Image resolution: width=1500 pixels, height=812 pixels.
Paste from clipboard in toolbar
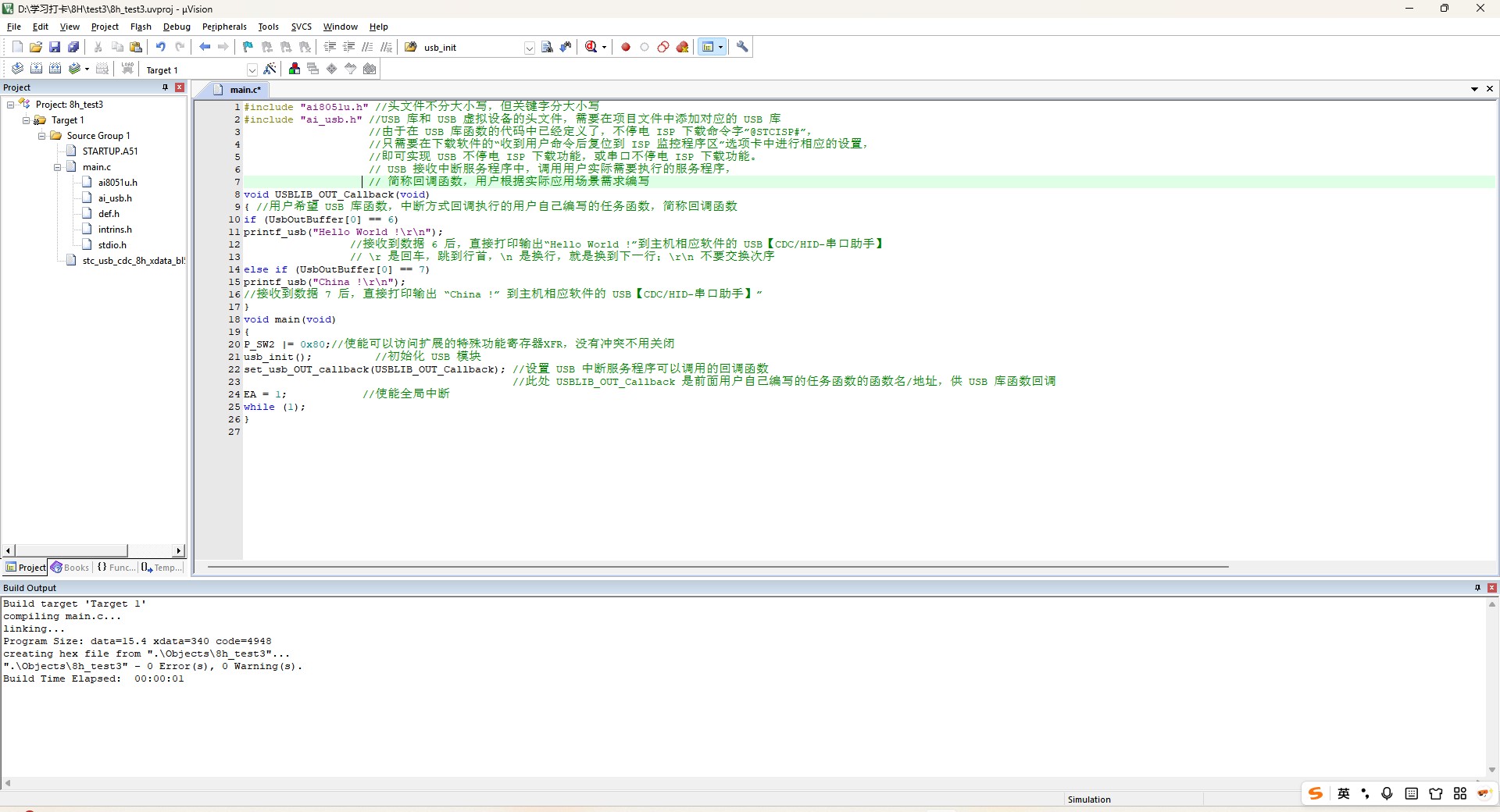click(x=136, y=47)
